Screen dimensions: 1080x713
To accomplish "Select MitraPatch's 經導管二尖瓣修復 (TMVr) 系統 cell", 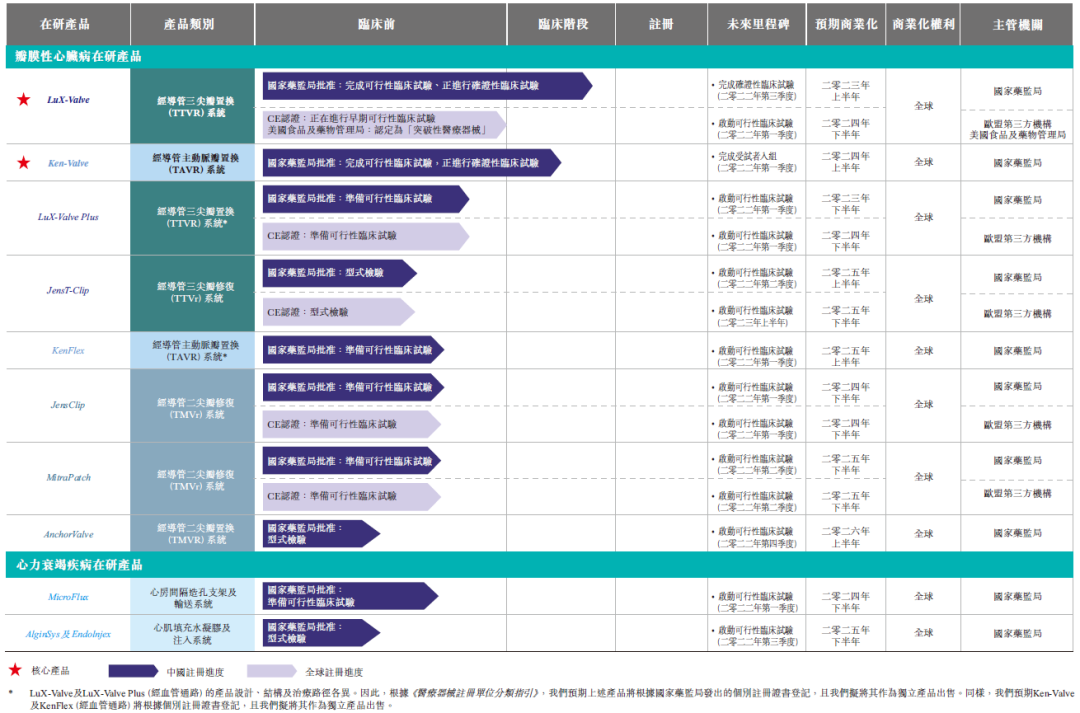I will (192, 480).
